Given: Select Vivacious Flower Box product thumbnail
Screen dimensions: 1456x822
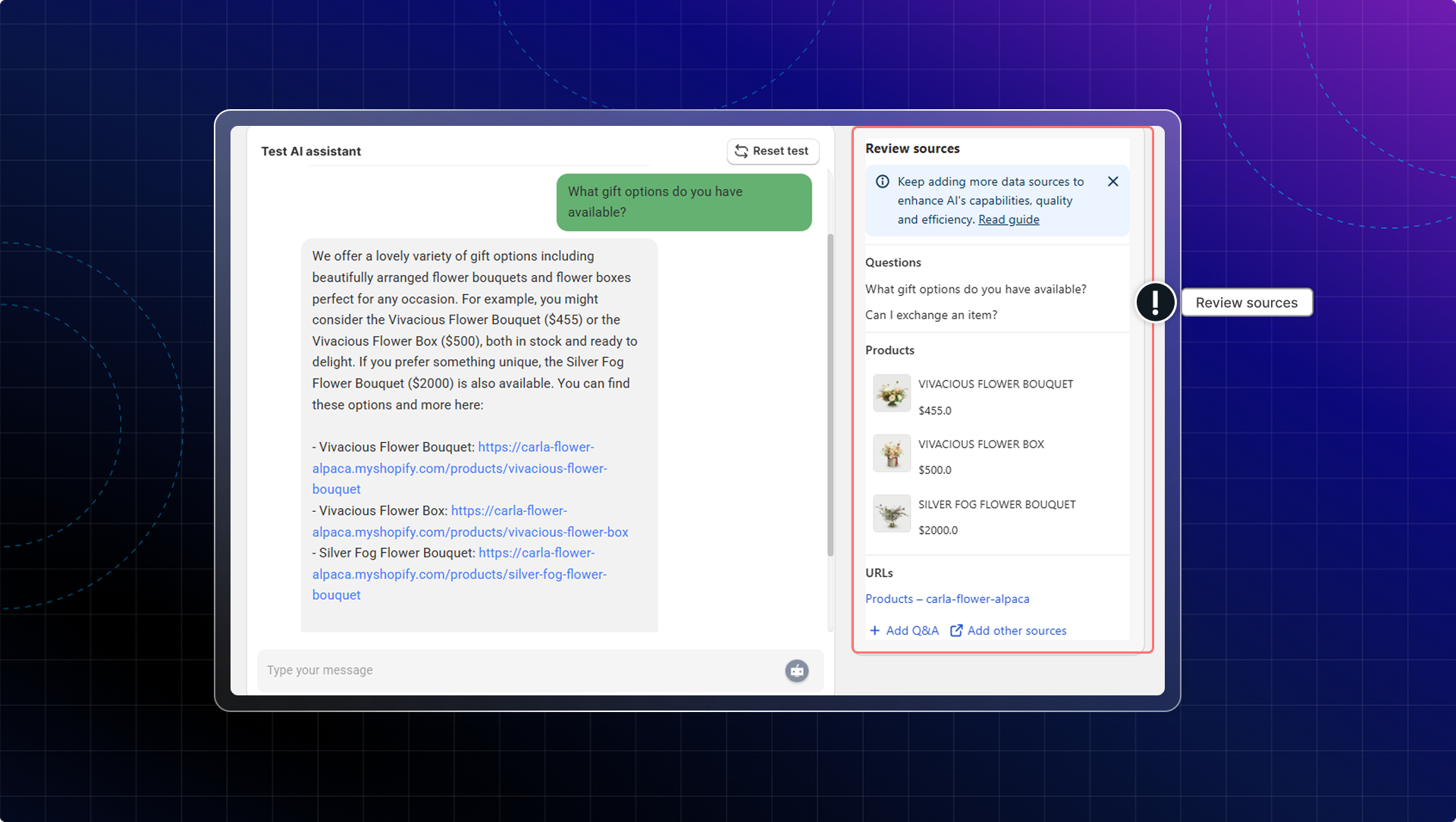Looking at the screenshot, I should (891, 453).
